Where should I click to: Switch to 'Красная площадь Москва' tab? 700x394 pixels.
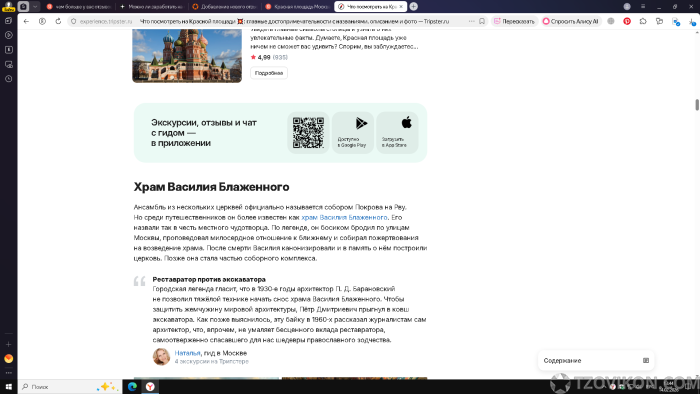click(x=297, y=7)
